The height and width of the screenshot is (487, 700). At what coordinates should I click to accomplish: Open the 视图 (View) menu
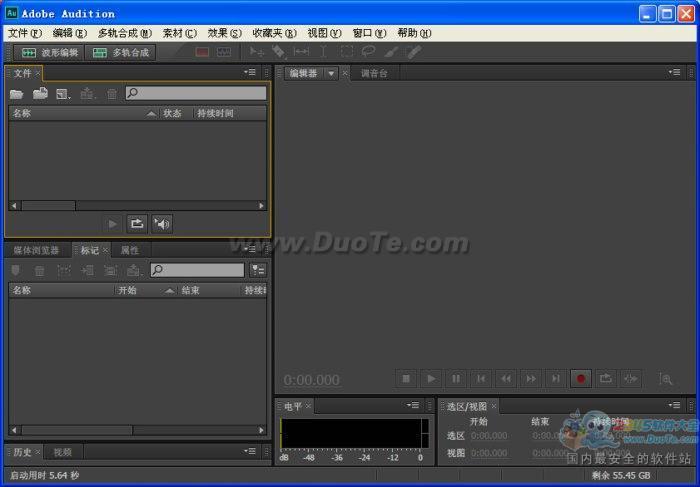coord(324,33)
